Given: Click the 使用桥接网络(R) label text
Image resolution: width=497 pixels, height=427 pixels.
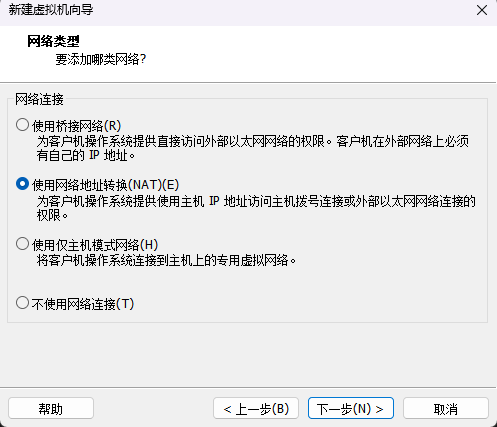Looking at the screenshot, I should (76, 126).
